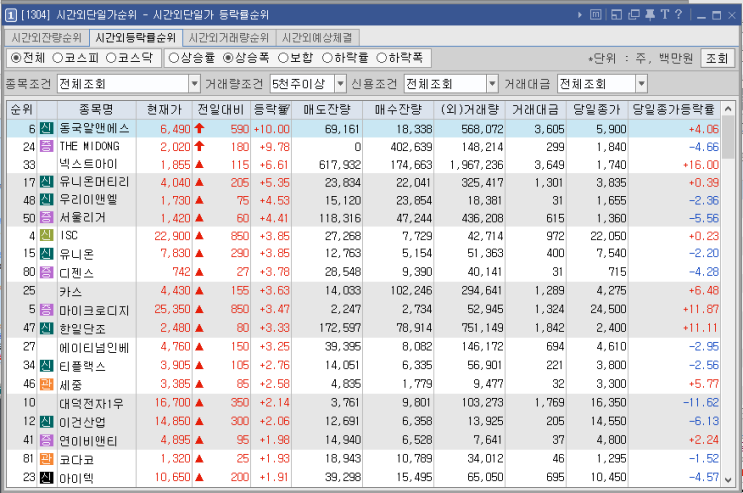Select the 에이티넘인베 stock row
Screen dimensions: 743x493
[363, 347]
